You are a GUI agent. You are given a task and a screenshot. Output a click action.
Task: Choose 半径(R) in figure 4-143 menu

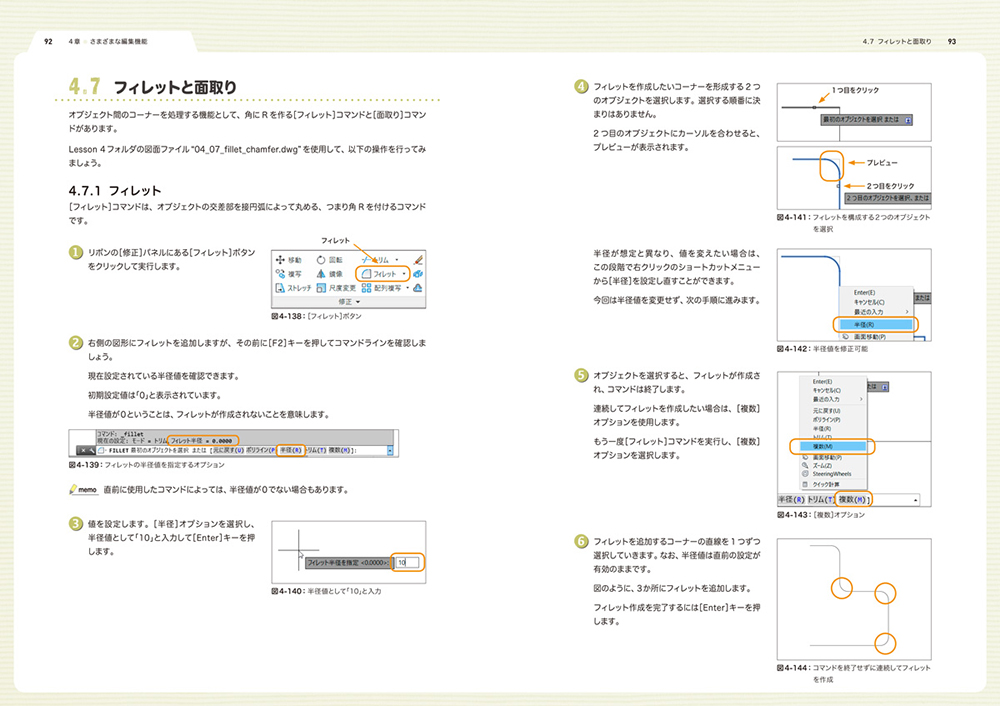coord(822,429)
